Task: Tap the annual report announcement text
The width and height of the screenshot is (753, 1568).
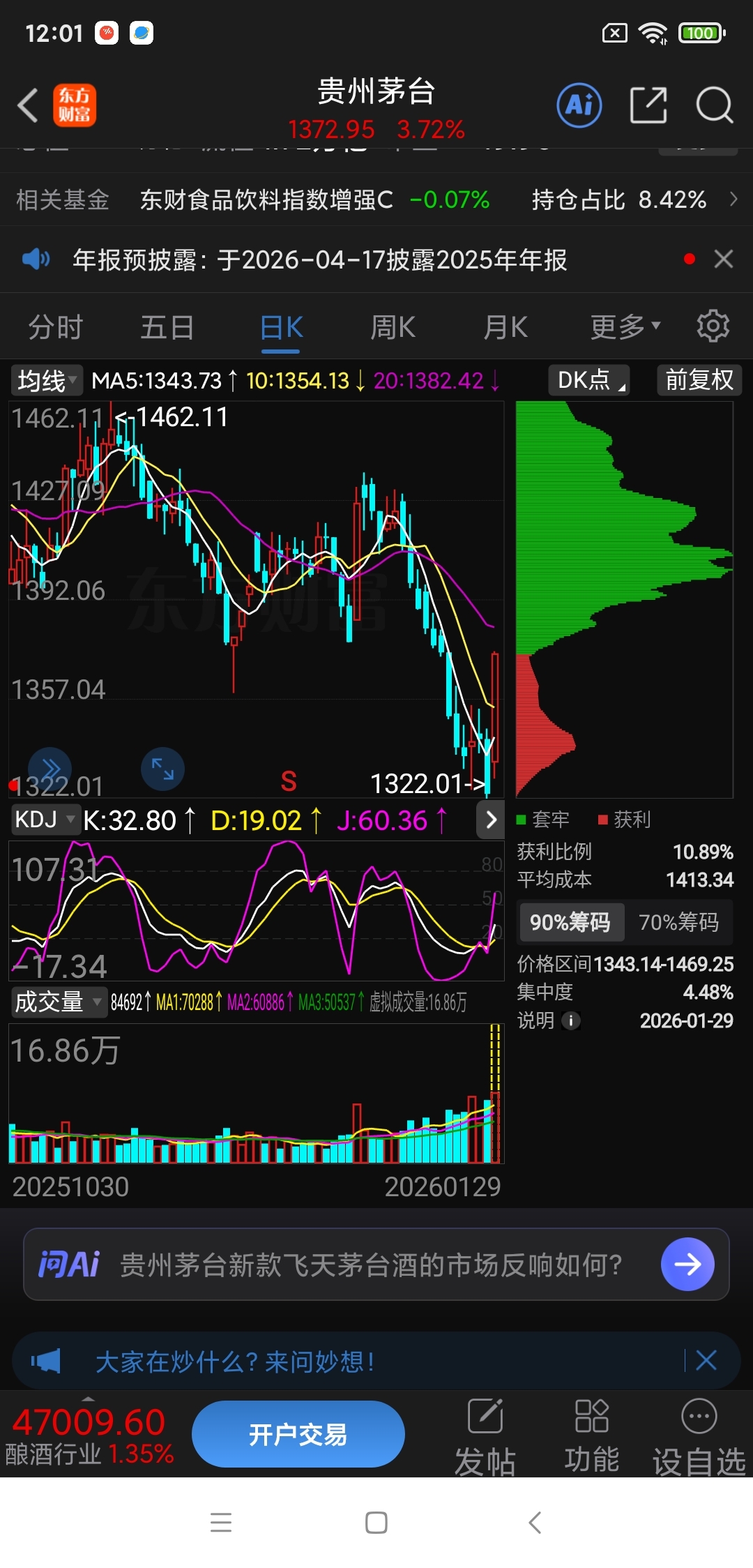Action: [x=320, y=259]
